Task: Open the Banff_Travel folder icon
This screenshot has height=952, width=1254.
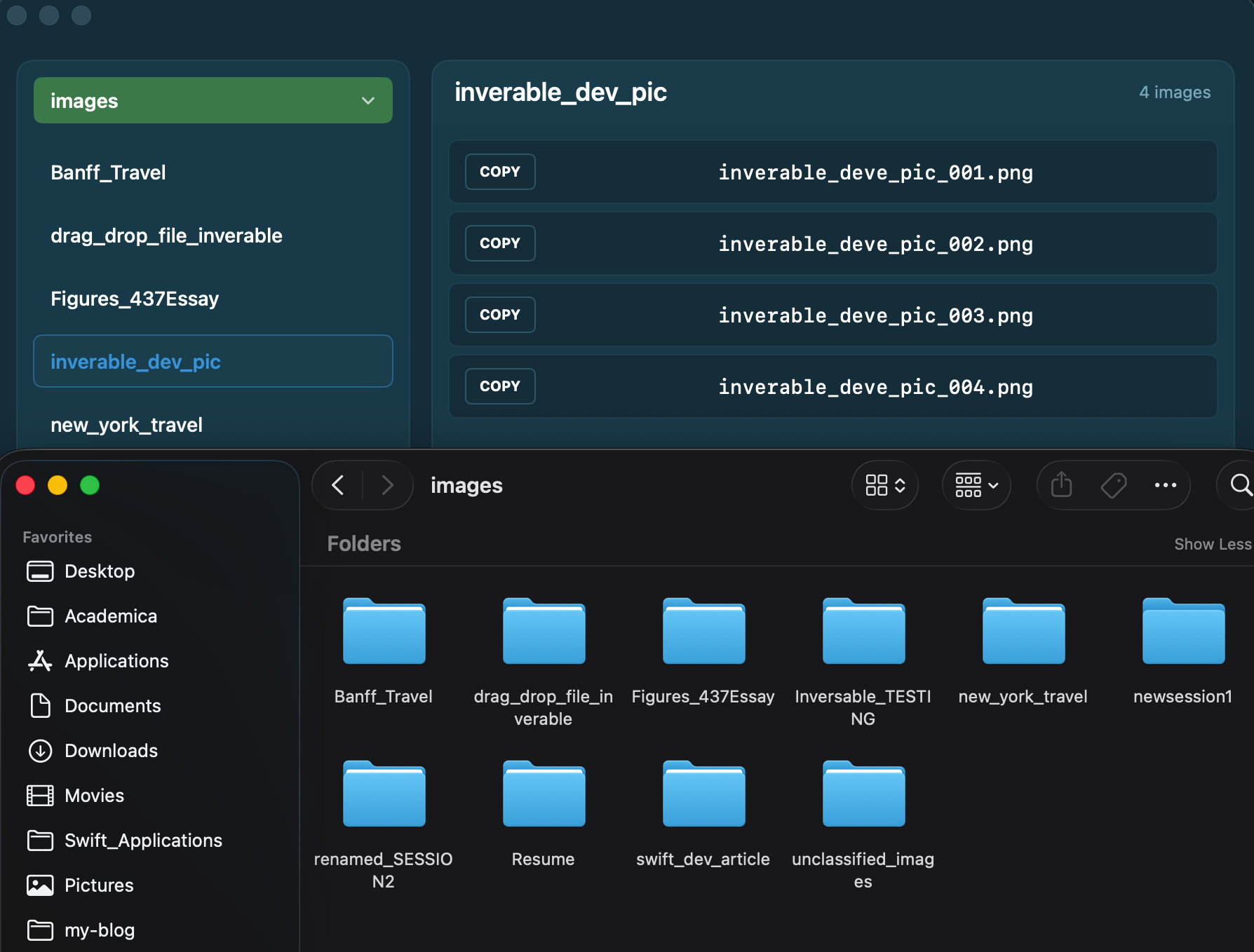Action: click(384, 632)
